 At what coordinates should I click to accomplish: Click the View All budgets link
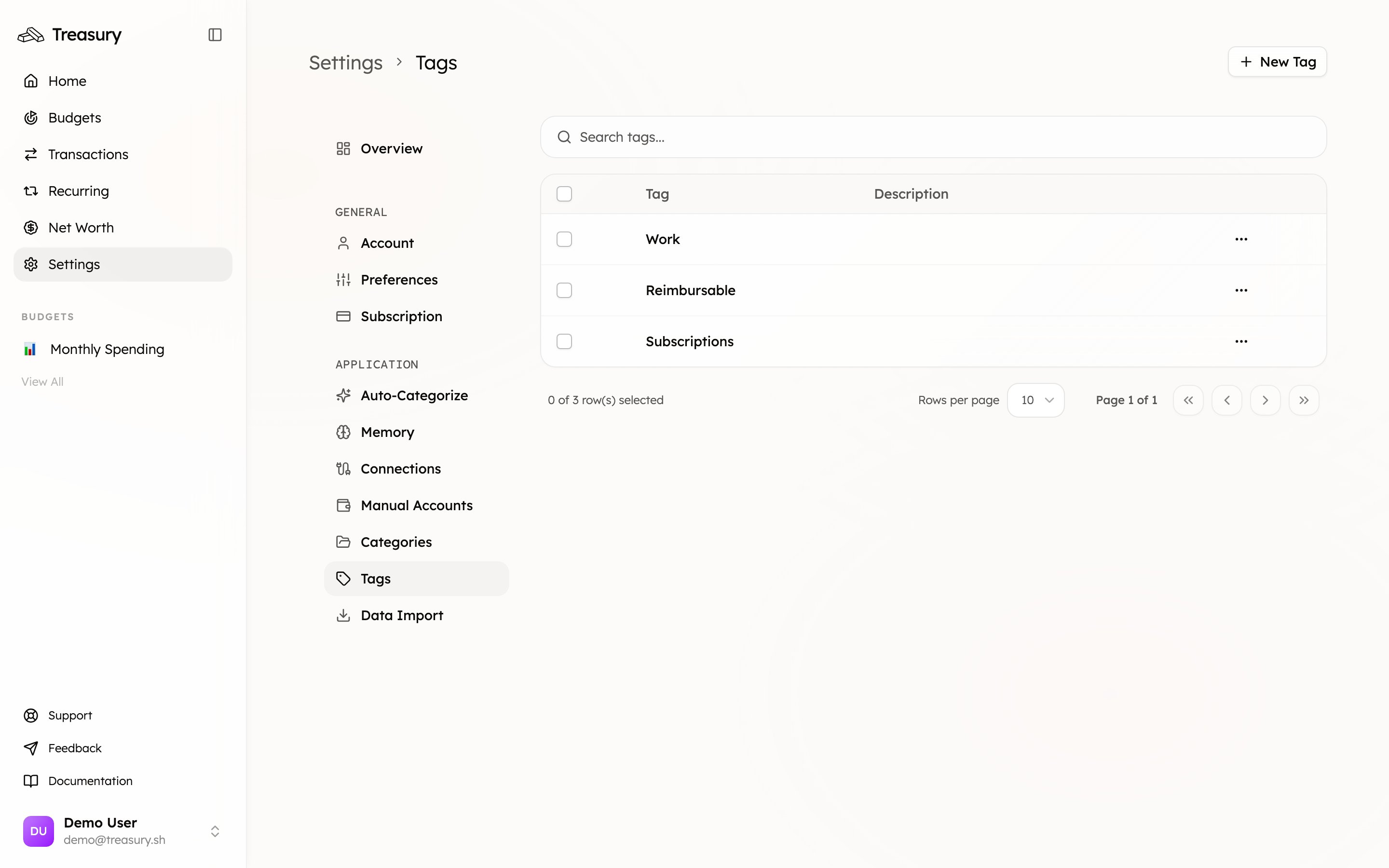coord(42,382)
